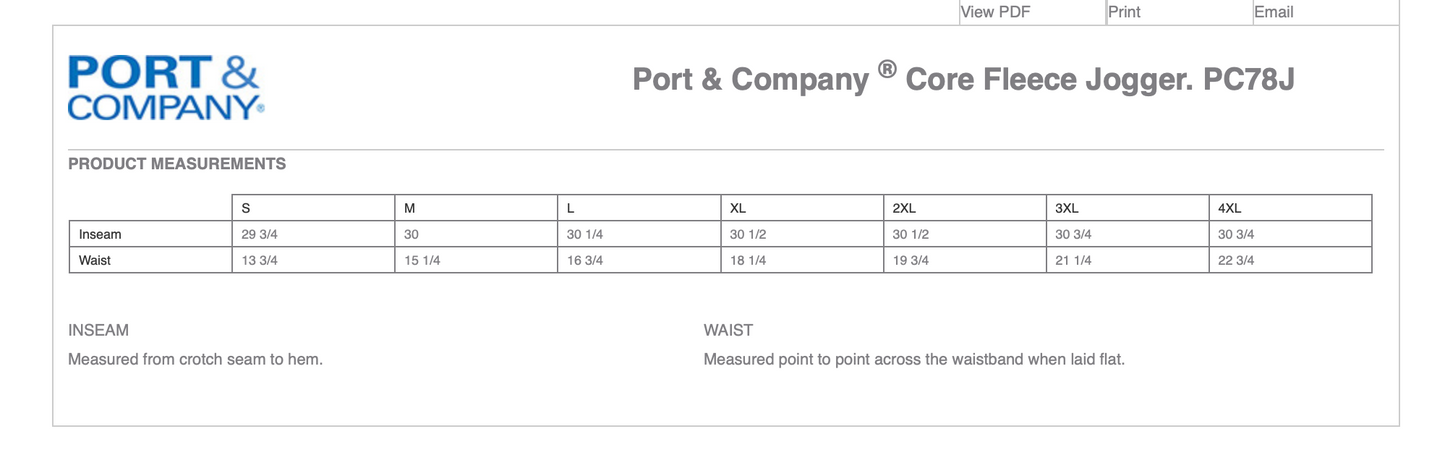Click the 2XL size column header
Image resolution: width=1445 pixels, height=463 pixels.
[x=904, y=208]
